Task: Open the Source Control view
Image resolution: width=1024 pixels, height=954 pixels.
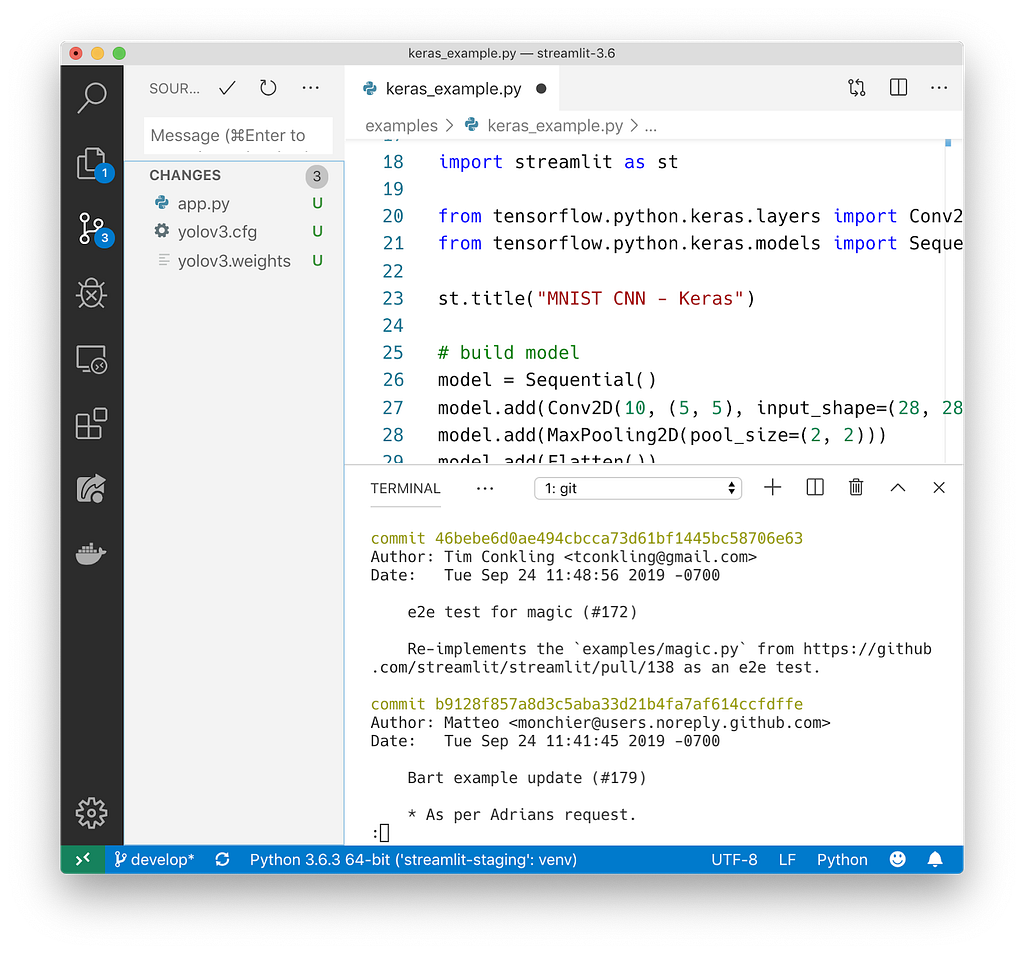Action: coord(91,229)
